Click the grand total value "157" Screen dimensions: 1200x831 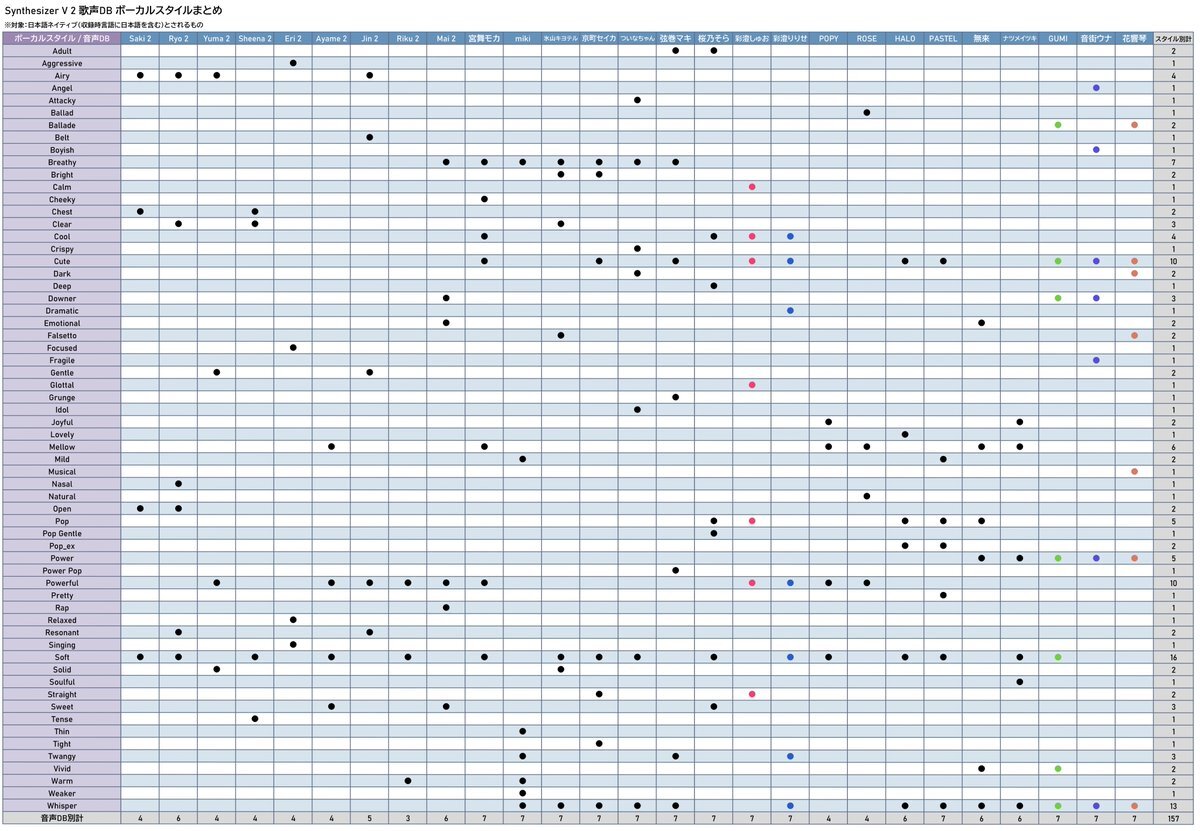coord(1173,818)
